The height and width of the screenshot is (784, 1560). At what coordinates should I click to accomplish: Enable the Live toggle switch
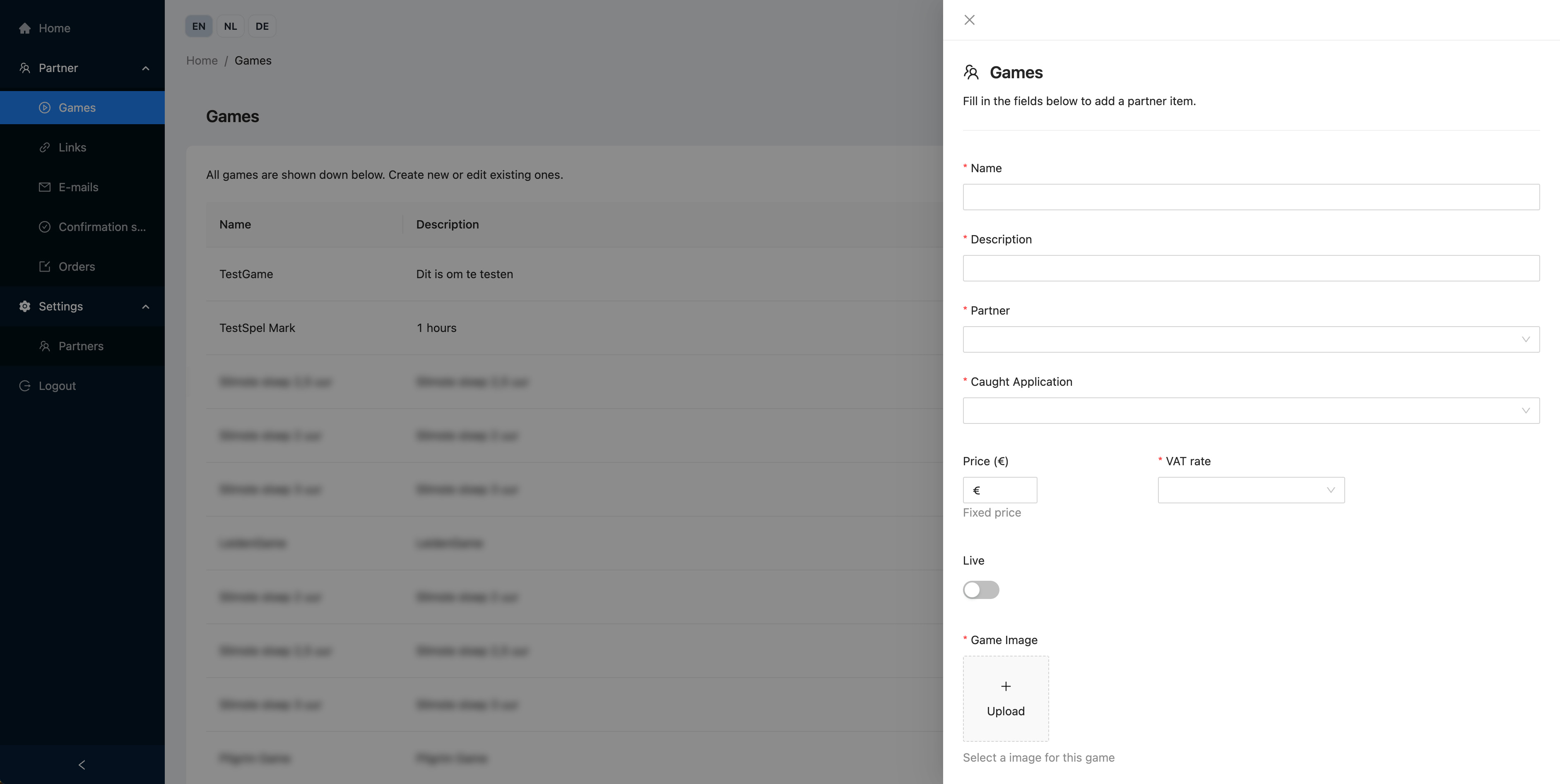point(980,590)
